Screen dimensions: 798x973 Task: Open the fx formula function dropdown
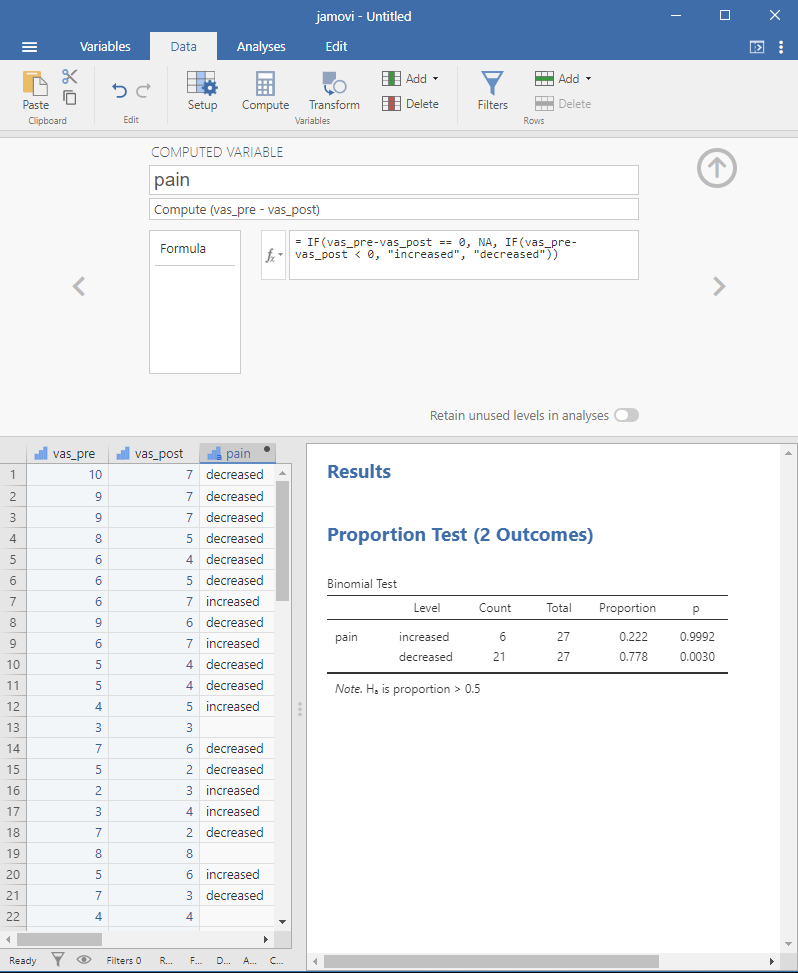point(273,256)
